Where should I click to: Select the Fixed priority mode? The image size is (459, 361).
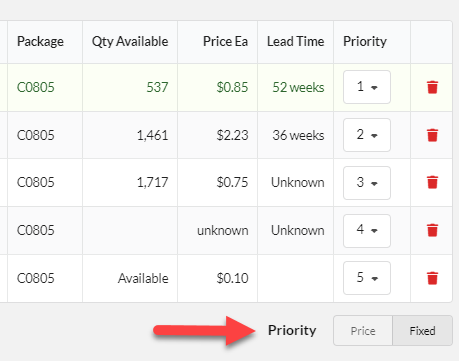(422, 331)
